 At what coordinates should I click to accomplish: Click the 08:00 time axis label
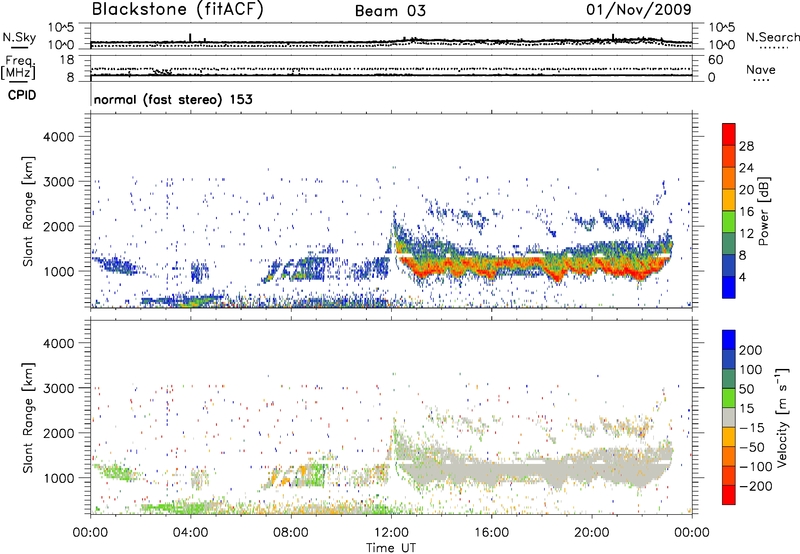[291, 533]
